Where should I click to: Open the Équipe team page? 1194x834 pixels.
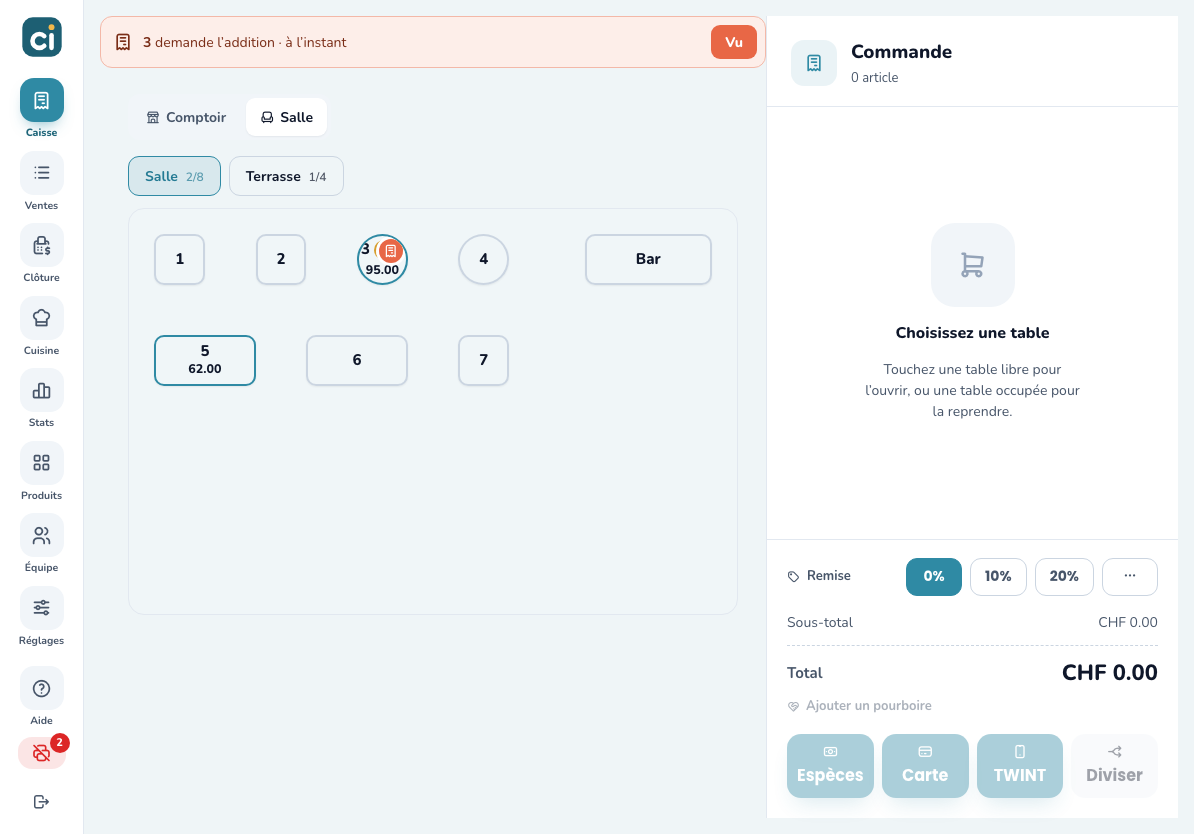coord(41,536)
